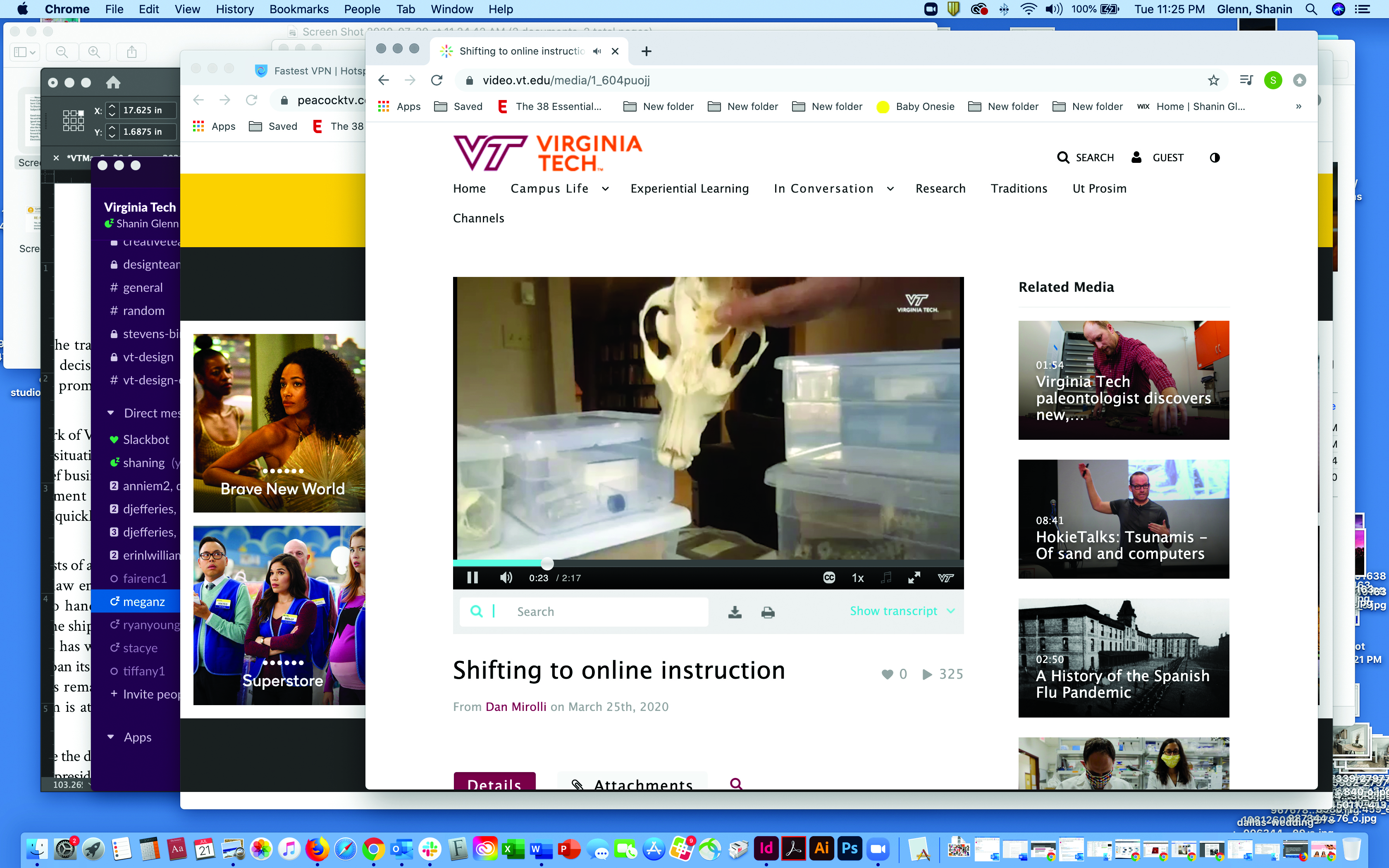Mute tab audio speaker icon

pyautogui.click(x=597, y=51)
